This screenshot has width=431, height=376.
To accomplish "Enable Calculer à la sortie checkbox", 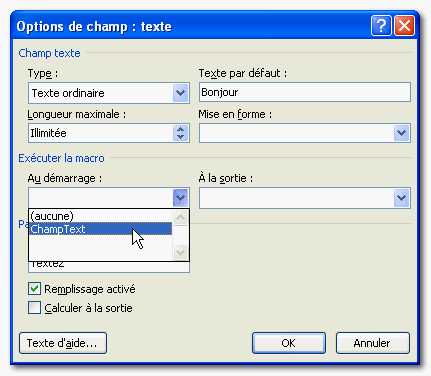I will coord(34,308).
